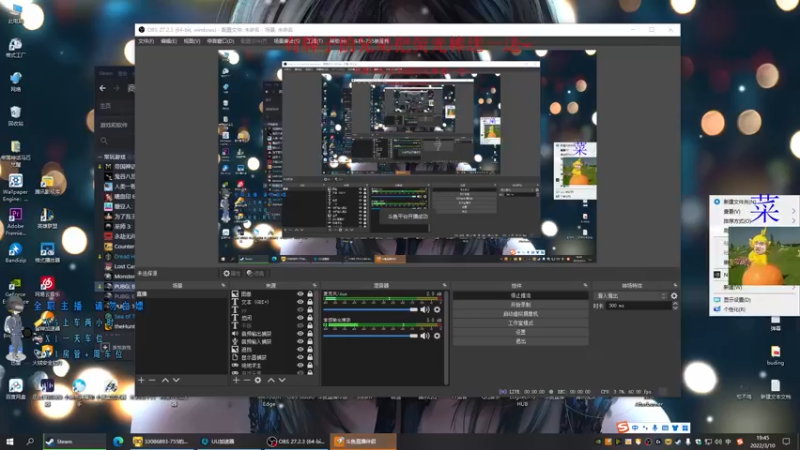Toggle visibility eye of 音频输出捕获 source

pyautogui.click(x=300, y=333)
